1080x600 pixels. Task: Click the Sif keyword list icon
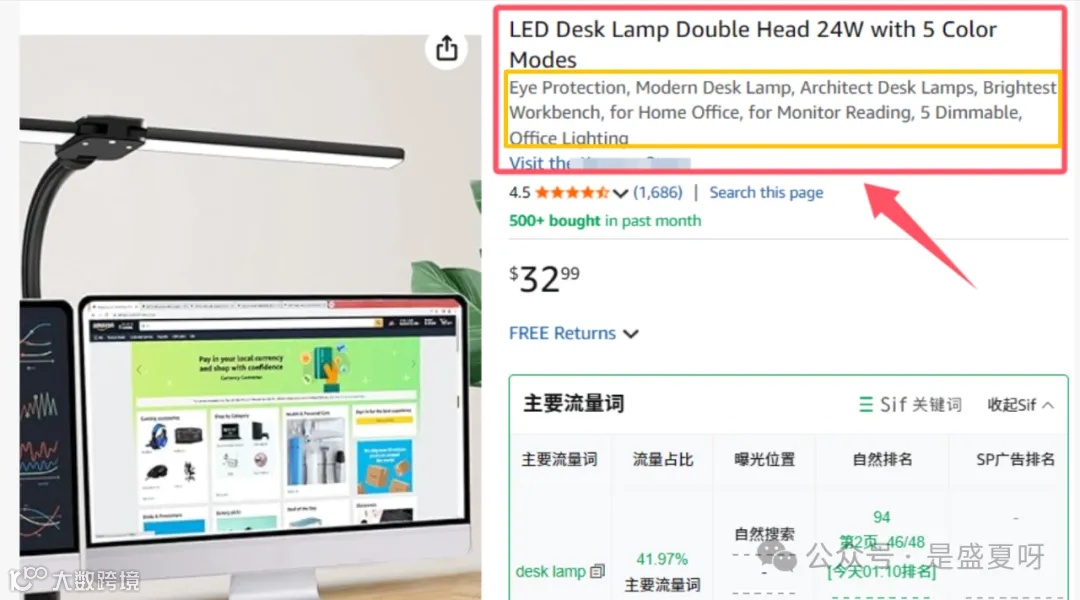(866, 404)
